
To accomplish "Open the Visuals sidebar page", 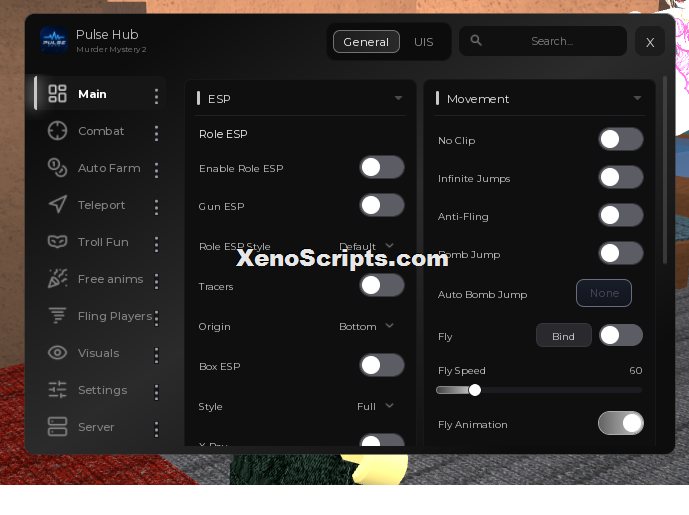I will point(98,353).
